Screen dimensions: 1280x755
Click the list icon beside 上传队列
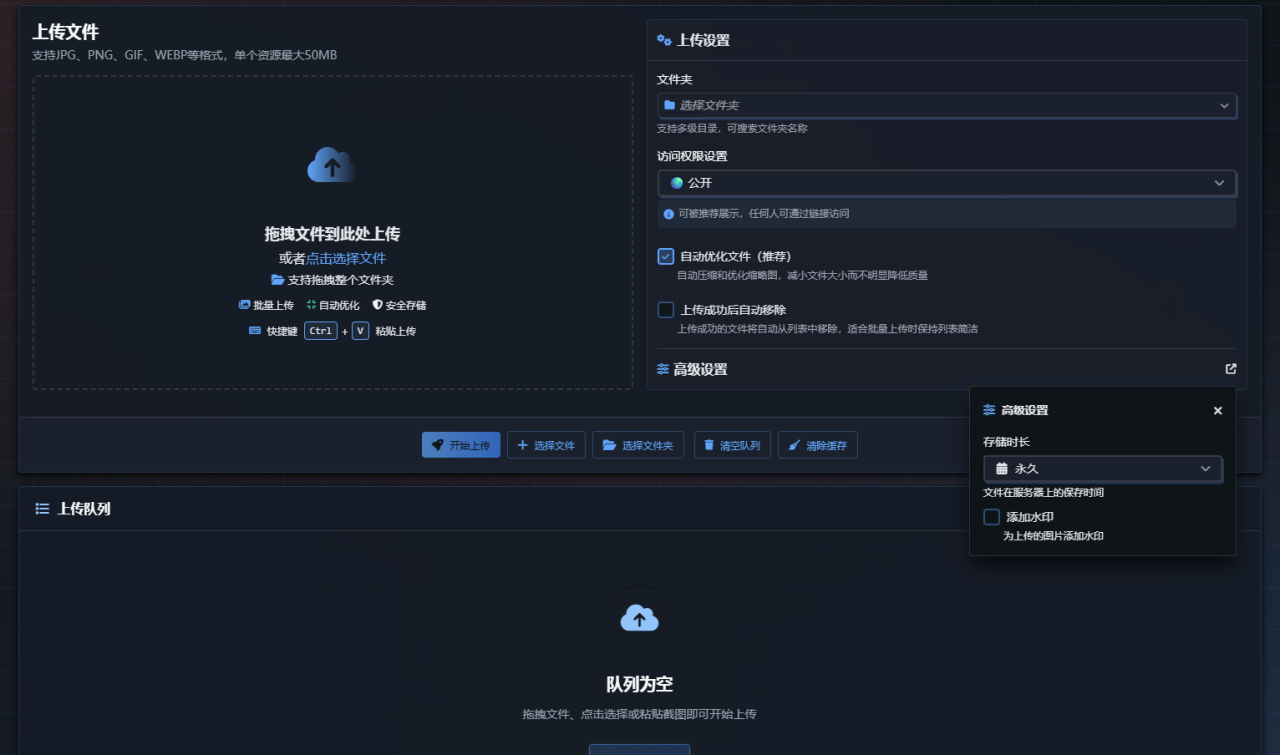click(x=42, y=508)
